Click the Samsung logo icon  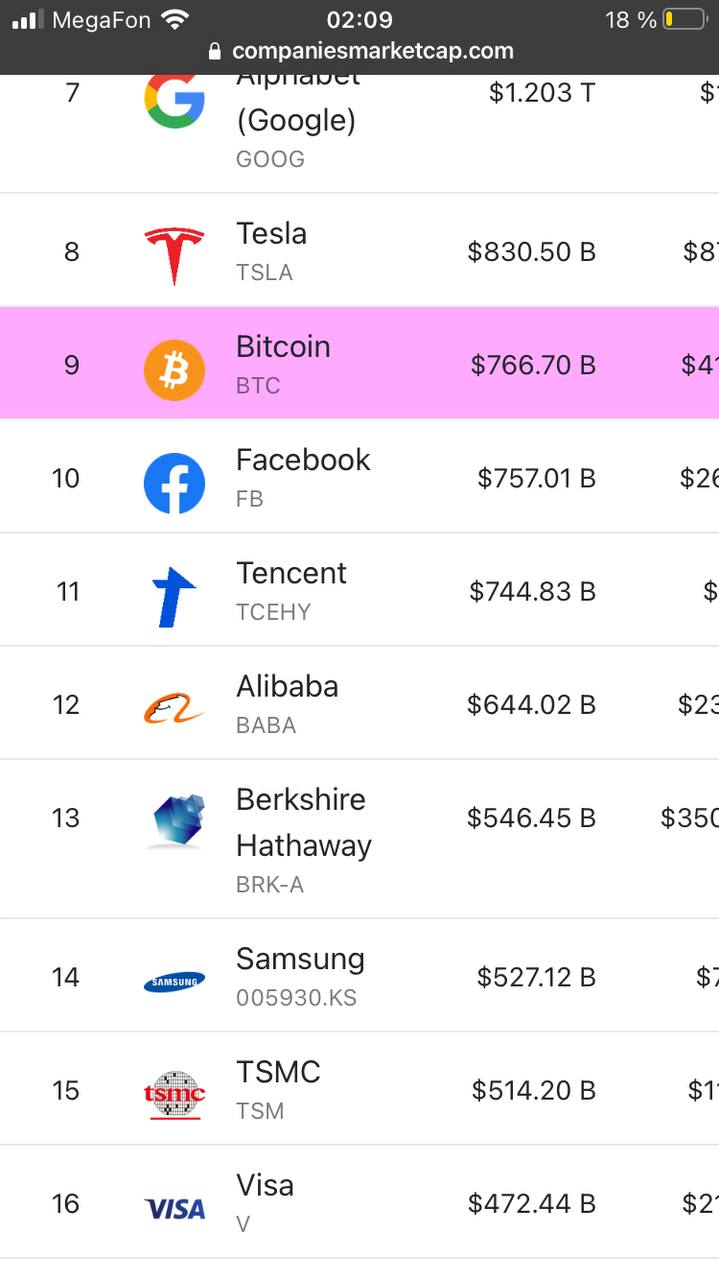(x=174, y=982)
